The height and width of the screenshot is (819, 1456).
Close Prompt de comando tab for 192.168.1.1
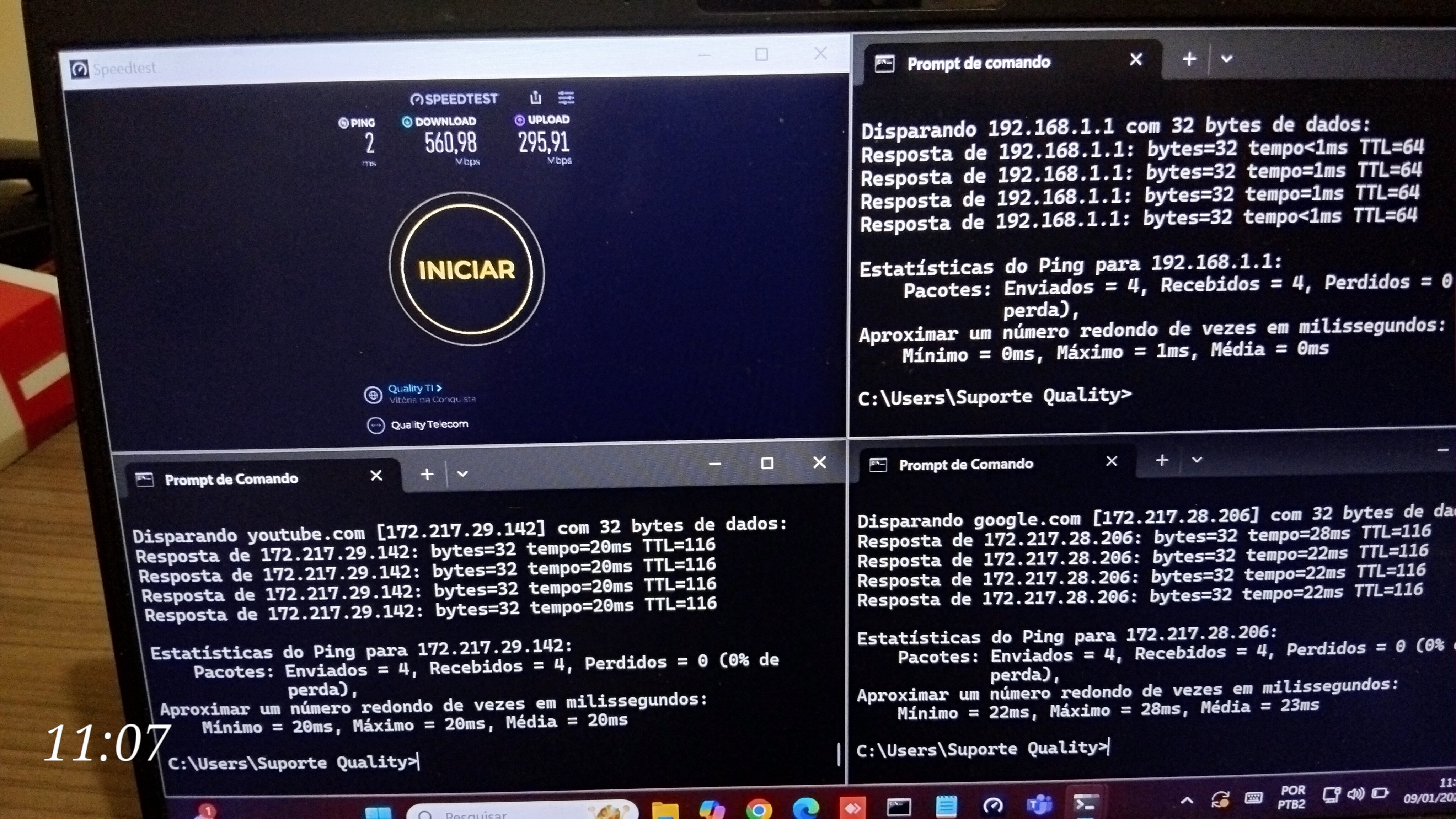1135,59
